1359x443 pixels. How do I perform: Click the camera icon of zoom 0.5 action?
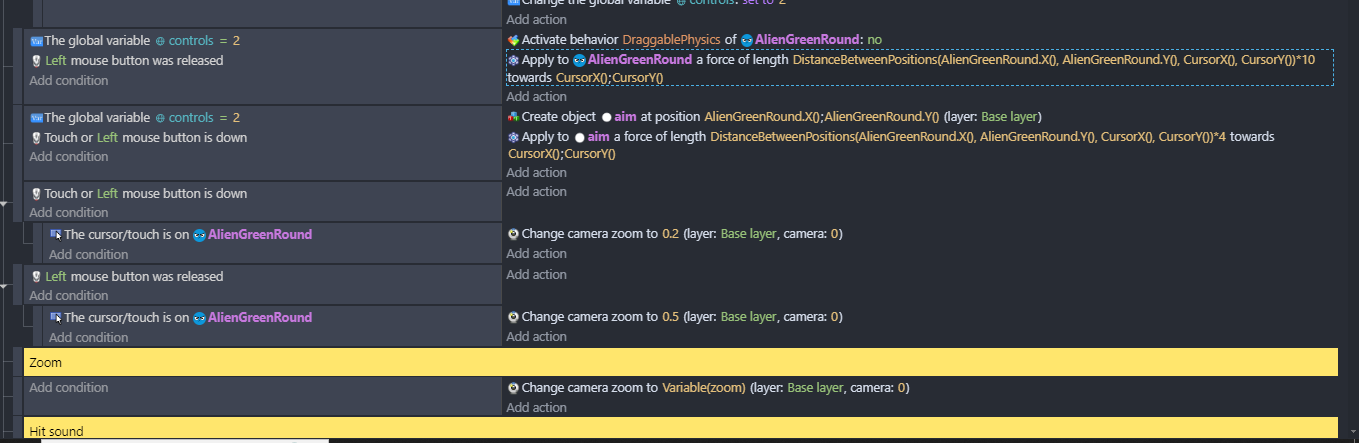click(513, 317)
